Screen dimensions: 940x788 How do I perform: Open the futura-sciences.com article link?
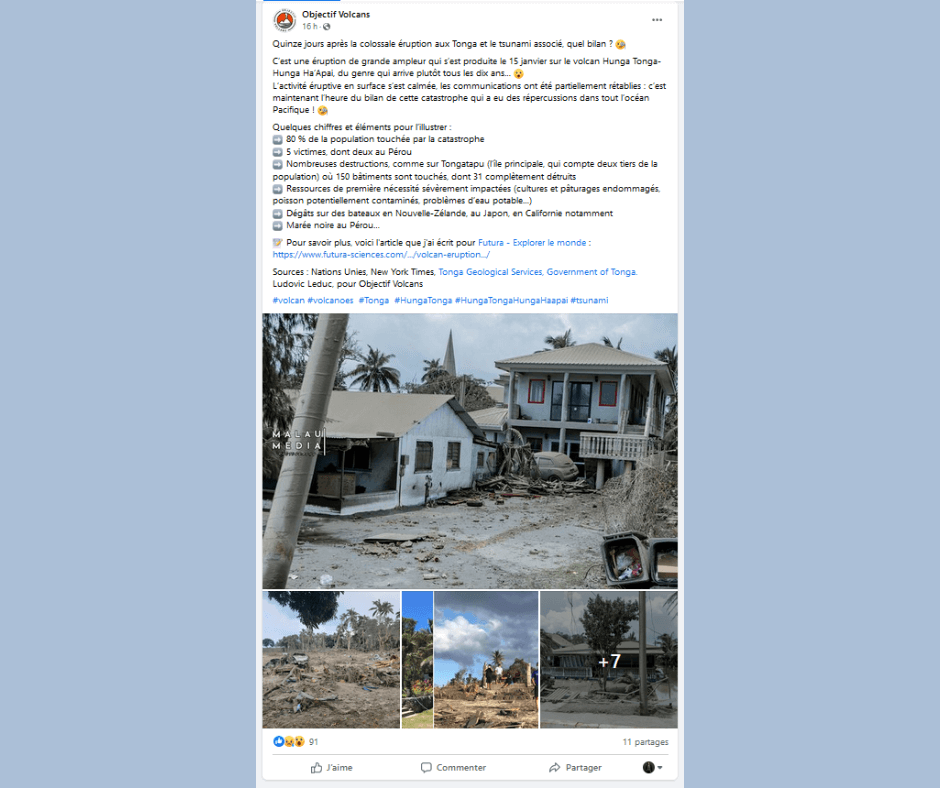pos(381,254)
